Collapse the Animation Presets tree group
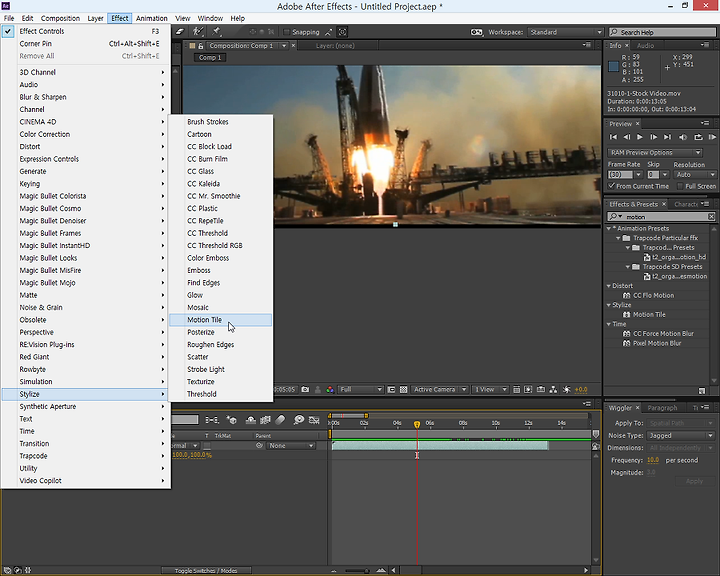The height and width of the screenshot is (576, 720). tap(609, 228)
